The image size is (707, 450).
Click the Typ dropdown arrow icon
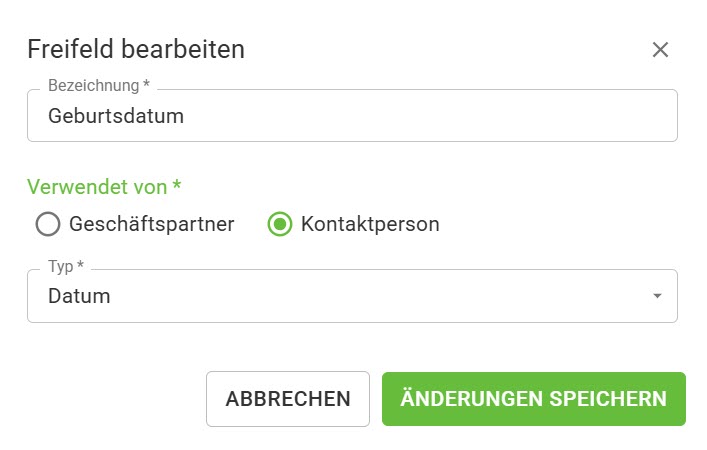[x=657, y=296]
